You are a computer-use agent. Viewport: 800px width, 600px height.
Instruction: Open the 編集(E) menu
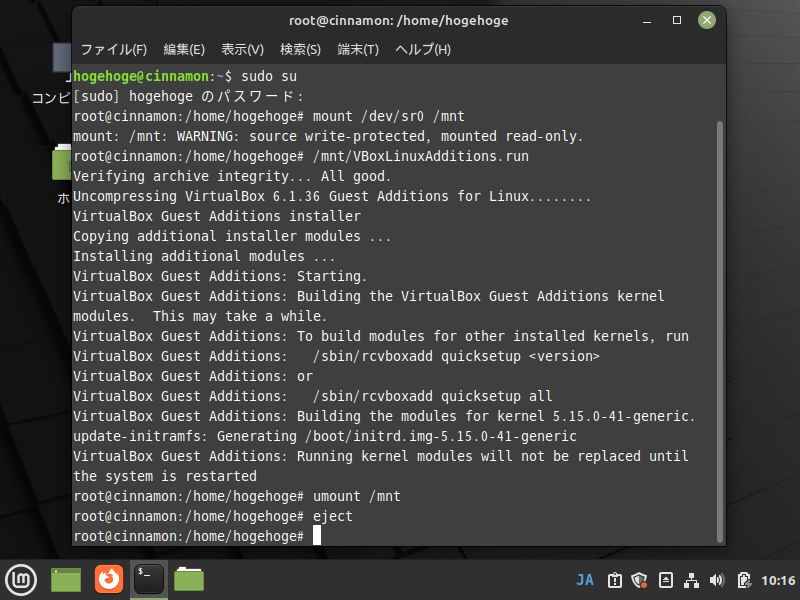pyautogui.click(x=184, y=49)
